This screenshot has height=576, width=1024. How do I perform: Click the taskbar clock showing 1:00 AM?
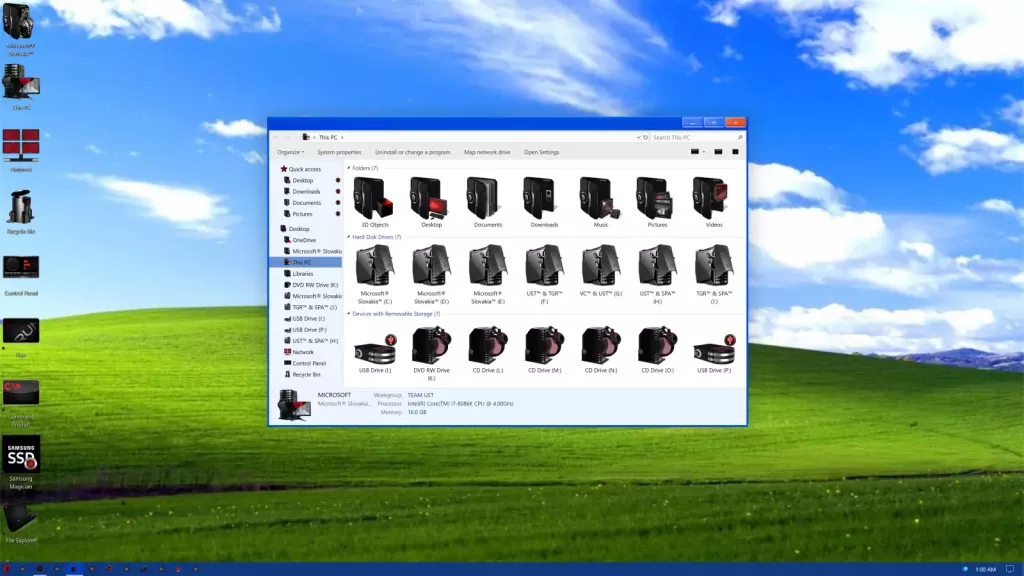(985, 569)
